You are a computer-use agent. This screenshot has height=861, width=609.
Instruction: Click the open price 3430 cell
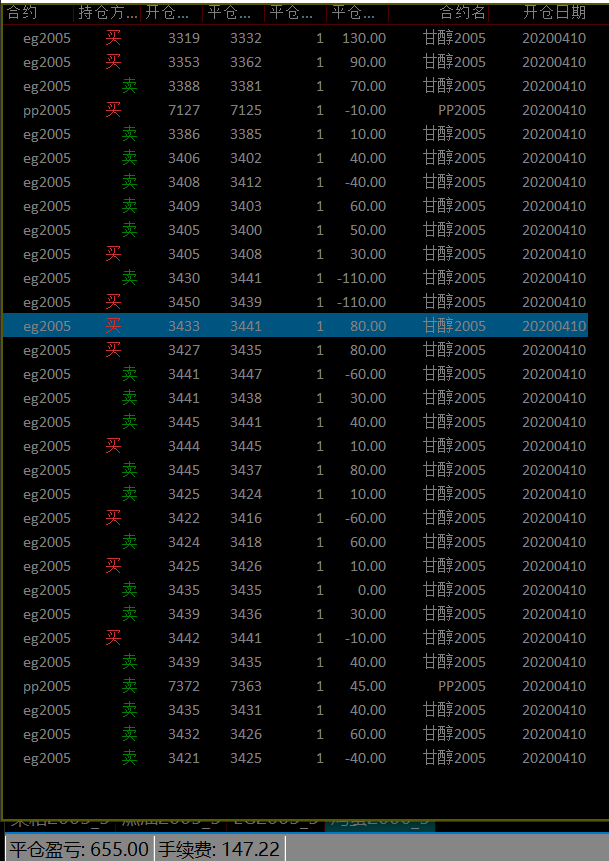coord(184,278)
